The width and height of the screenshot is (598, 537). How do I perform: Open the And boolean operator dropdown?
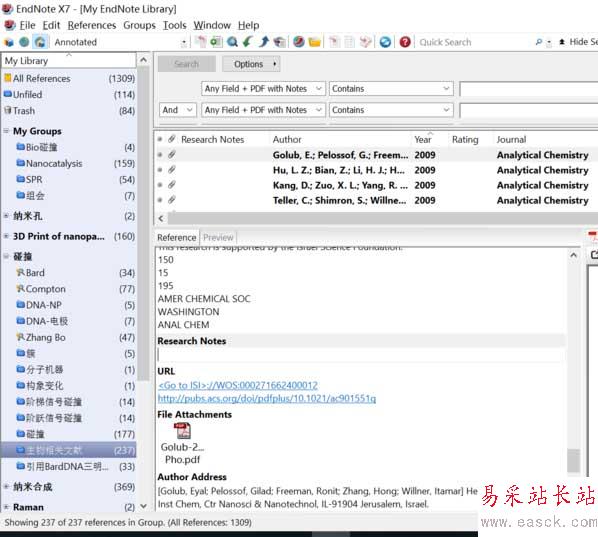pyautogui.click(x=177, y=110)
